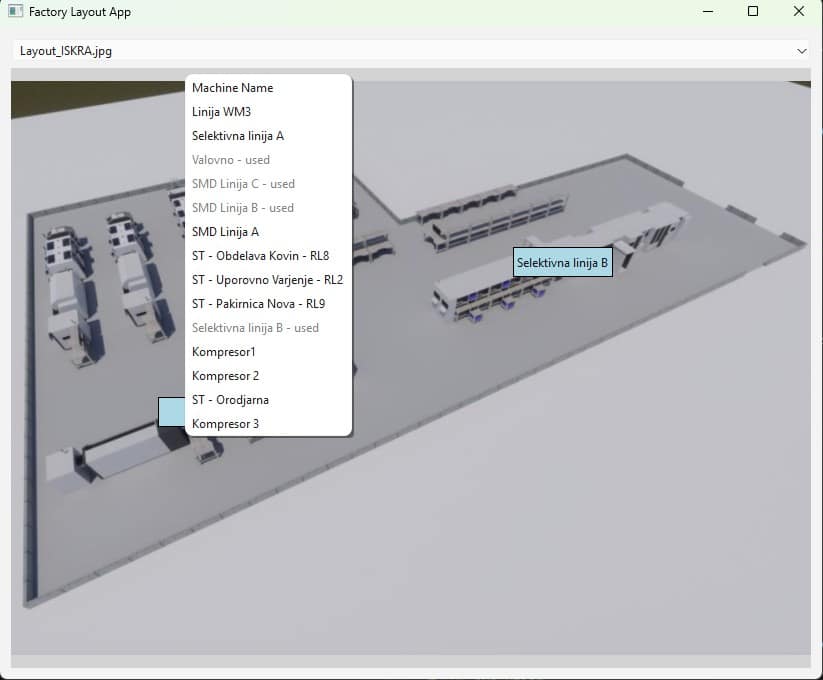Pick "Kompresor1" from the machine menu

pyautogui.click(x=222, y=351)
